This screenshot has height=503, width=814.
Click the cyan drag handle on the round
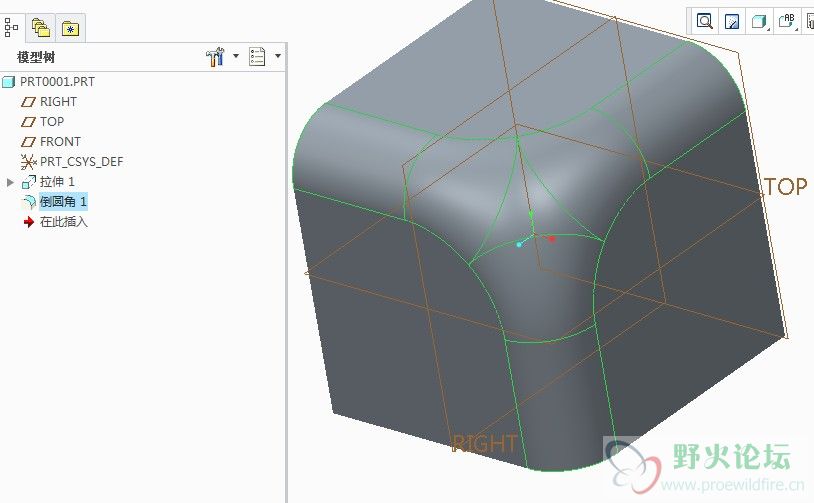point(519,244)
